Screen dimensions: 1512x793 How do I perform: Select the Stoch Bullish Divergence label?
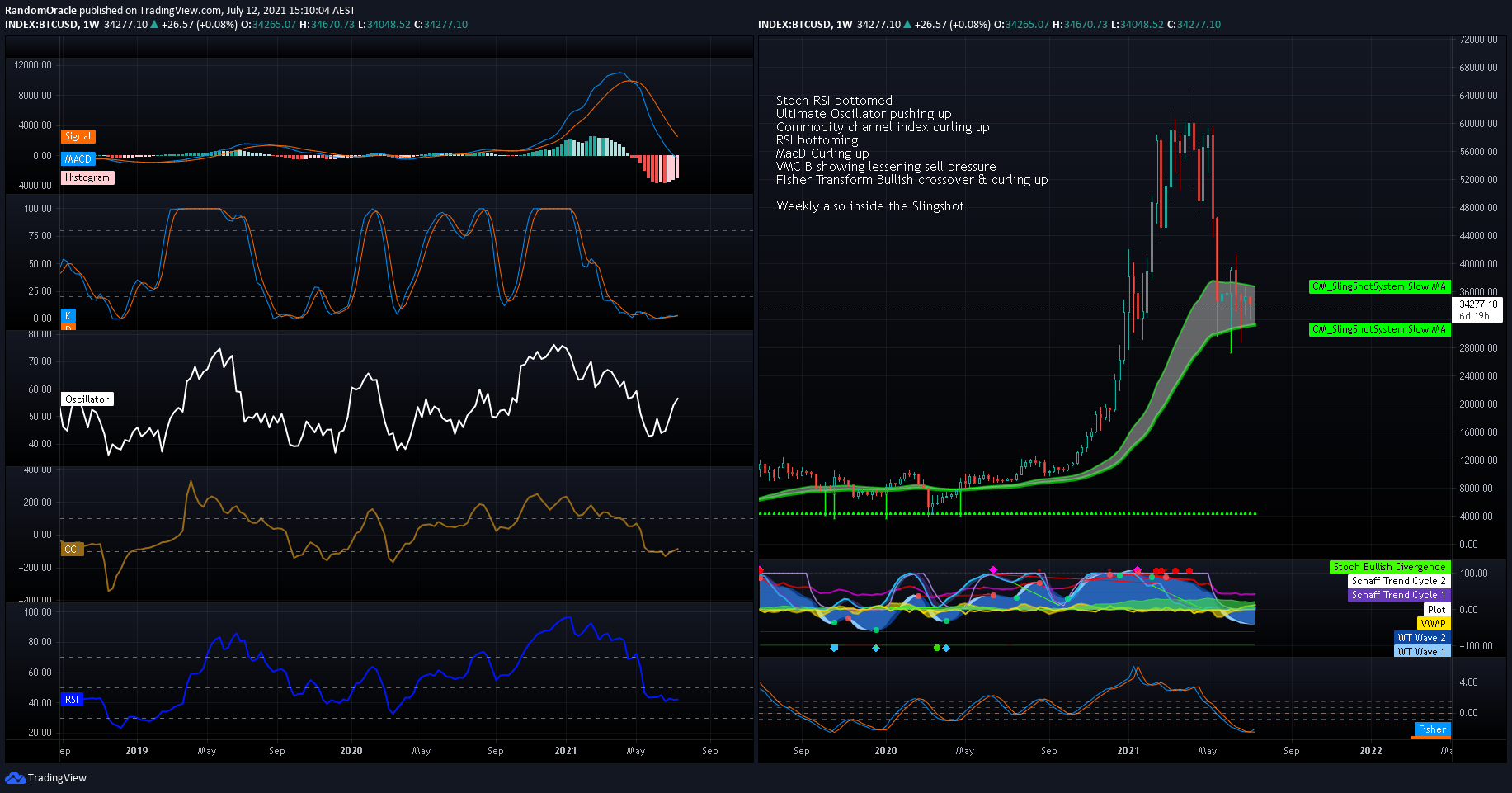[1389, 567]
